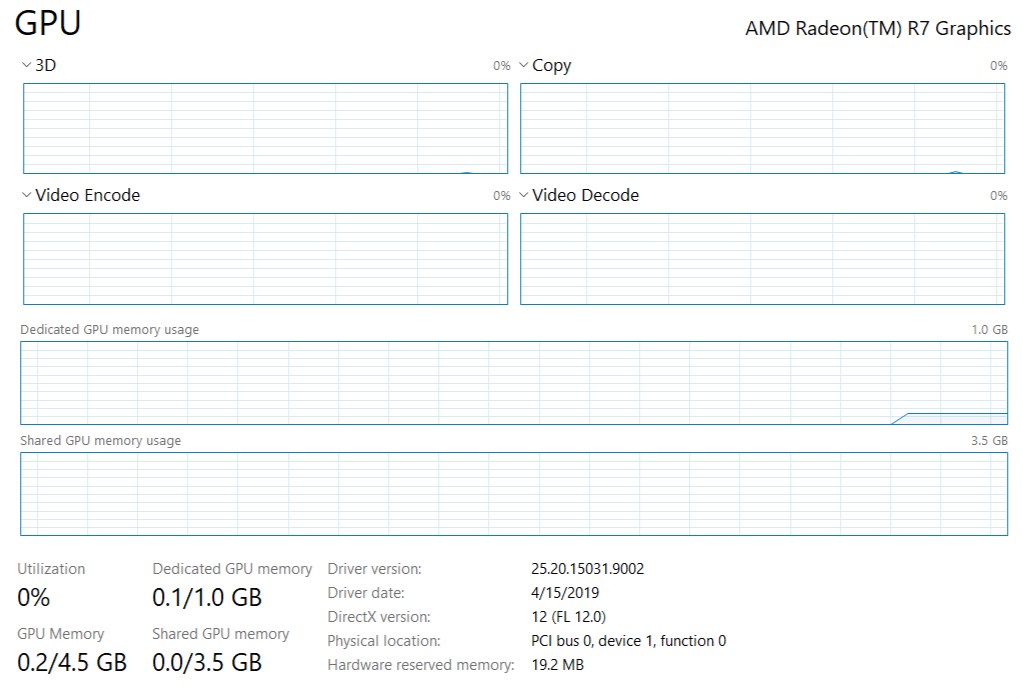Image resolution: width=1022 pixels, height=699 pixels.
Task: Click the Hardware reserved memory label
Action: click(420, 665)
